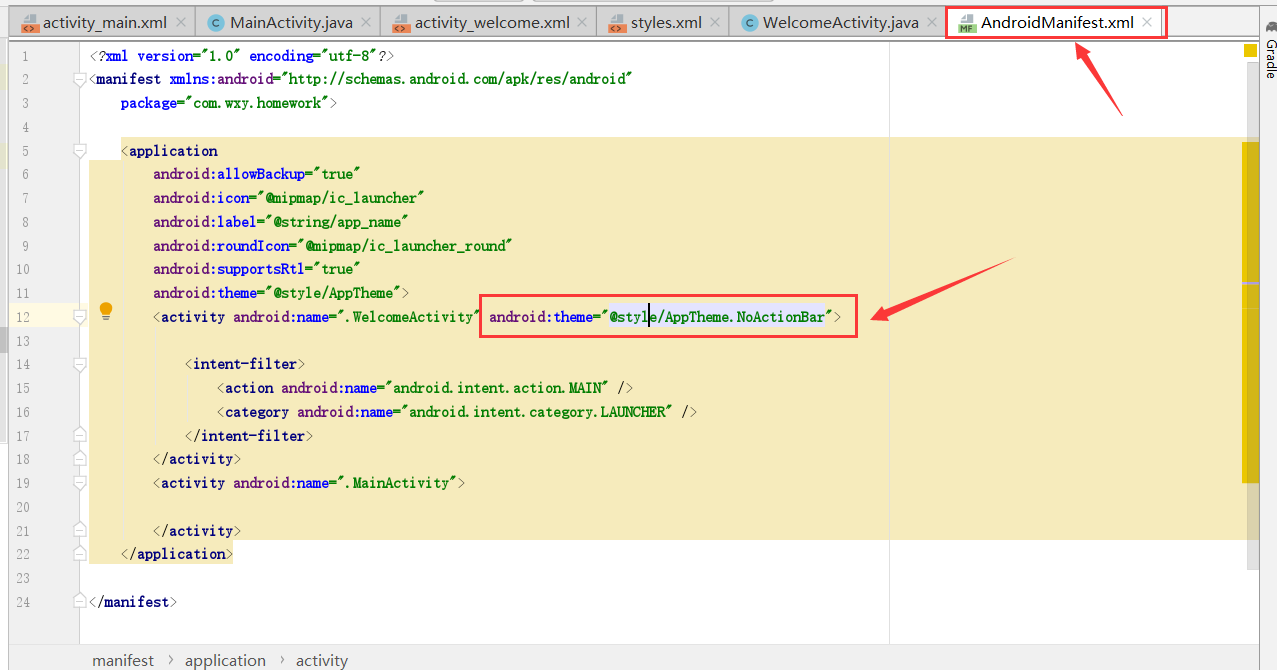Collapse the application tag fold
The height and width of the screenshot is (670, 1277).
(x=80, y=151)
